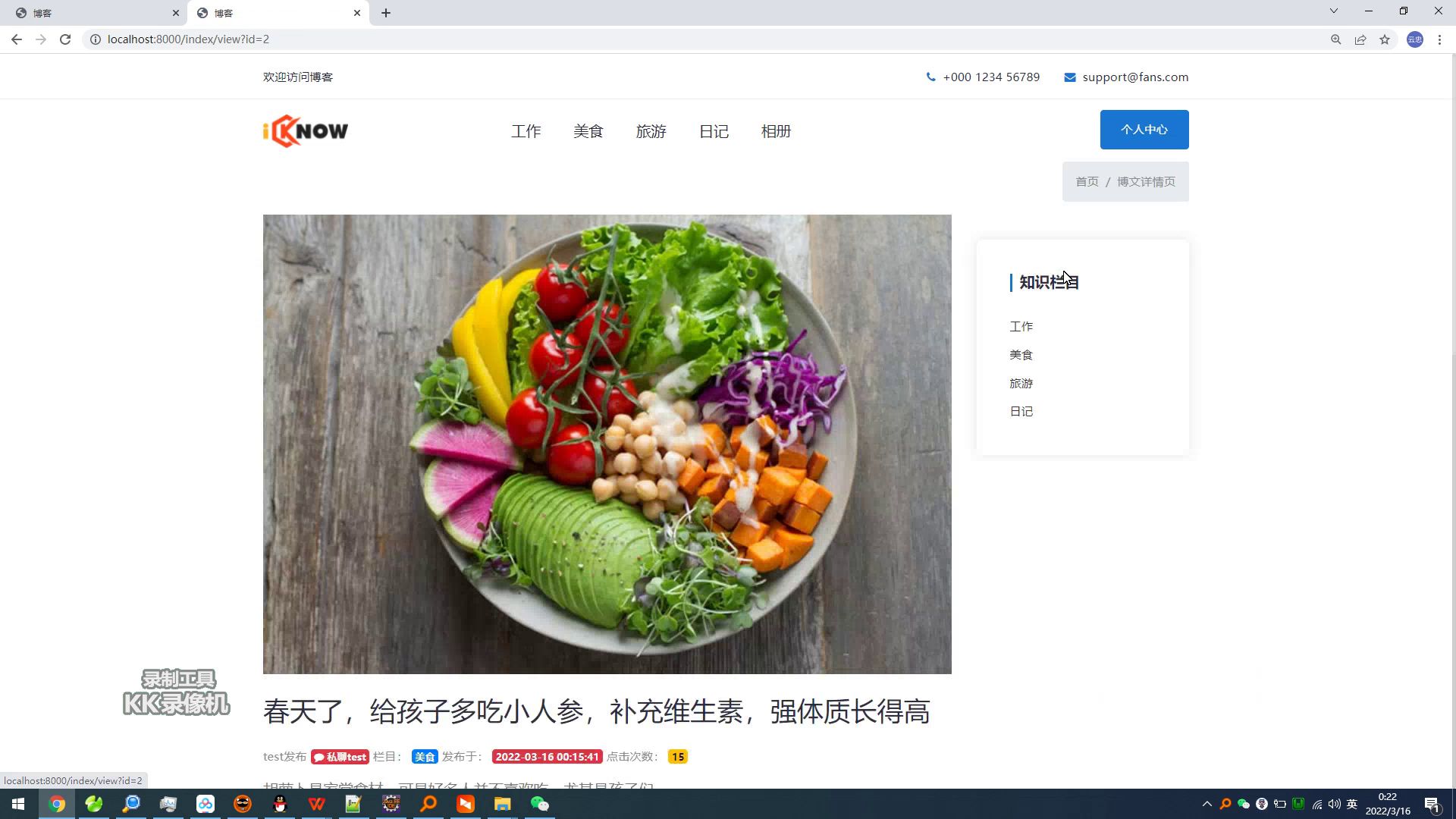Click the network status icon in taskbar
The image size is (1456, 819).
(1322, 805)
